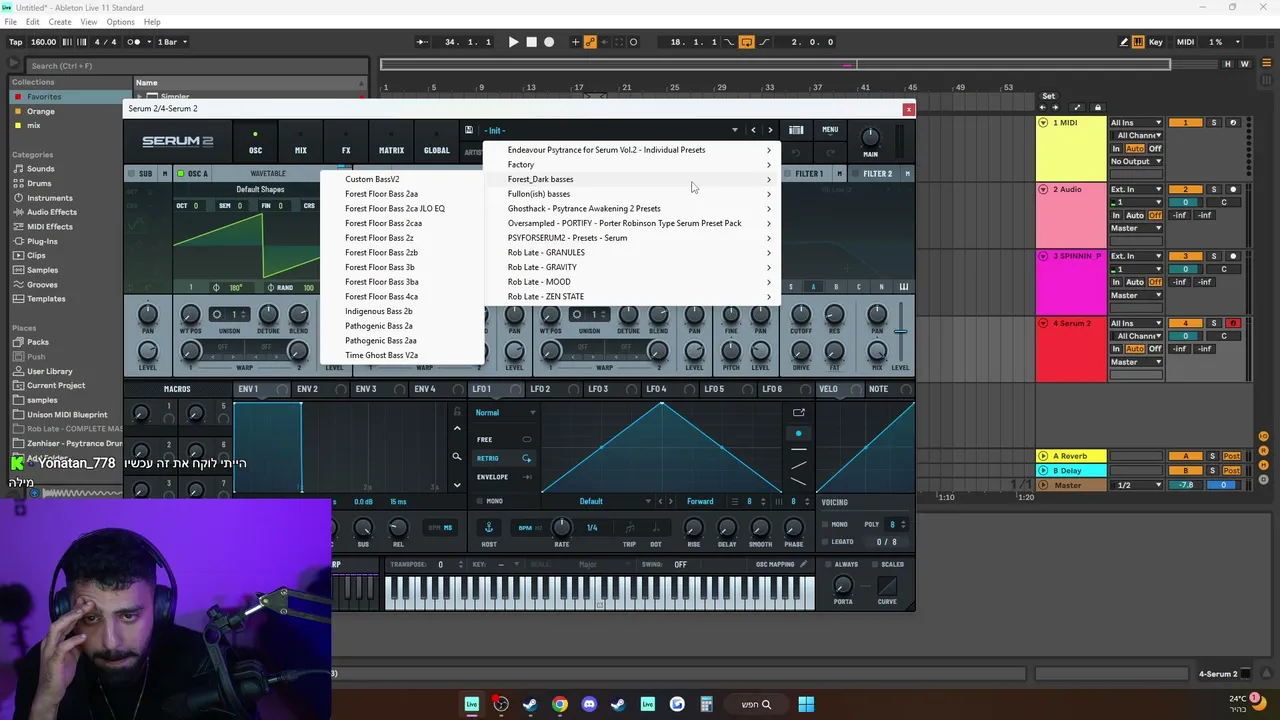Solo the 2 Audio track
This screenshot has width=1280, height=720.
click(x=1214, y=190)
